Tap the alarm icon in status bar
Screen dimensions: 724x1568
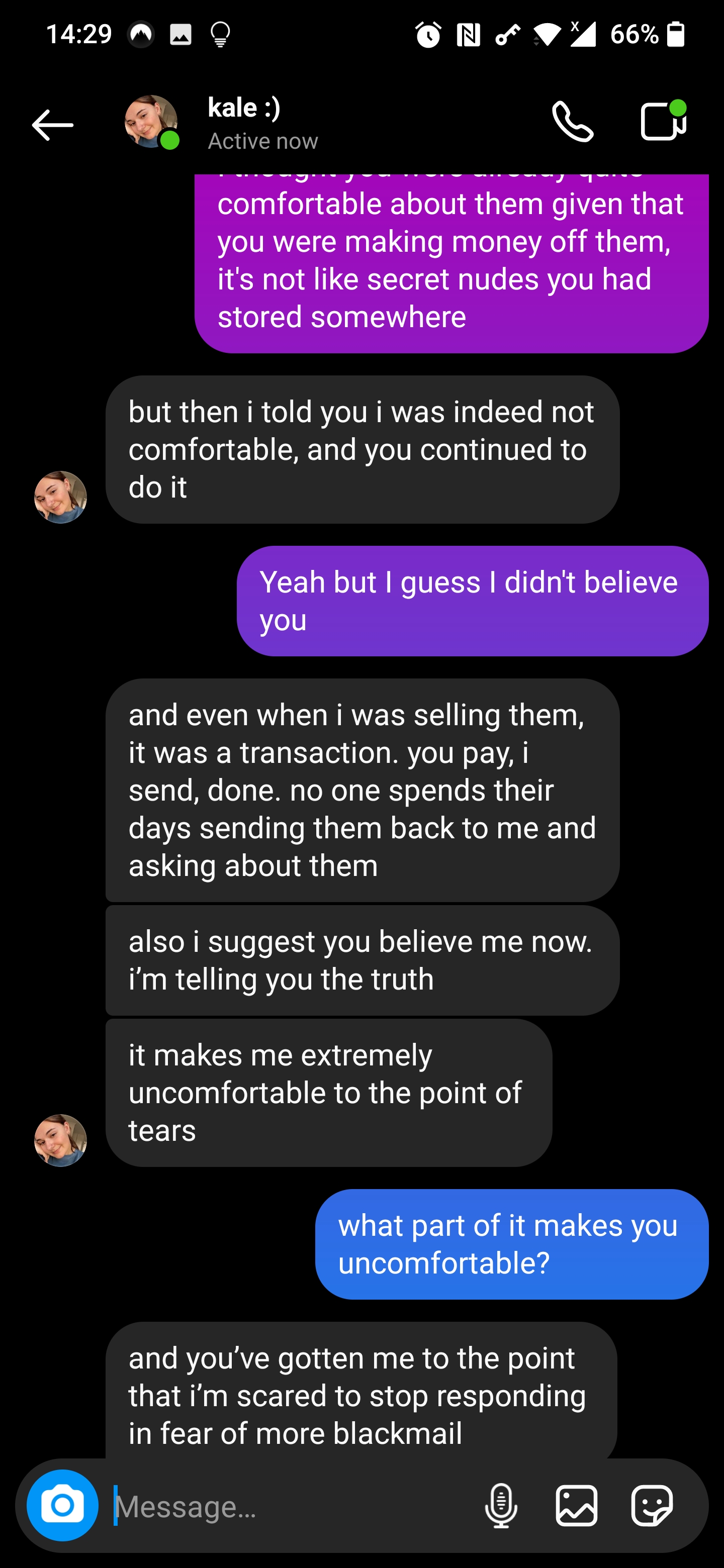pyautogui.click(x=428, y=34)
